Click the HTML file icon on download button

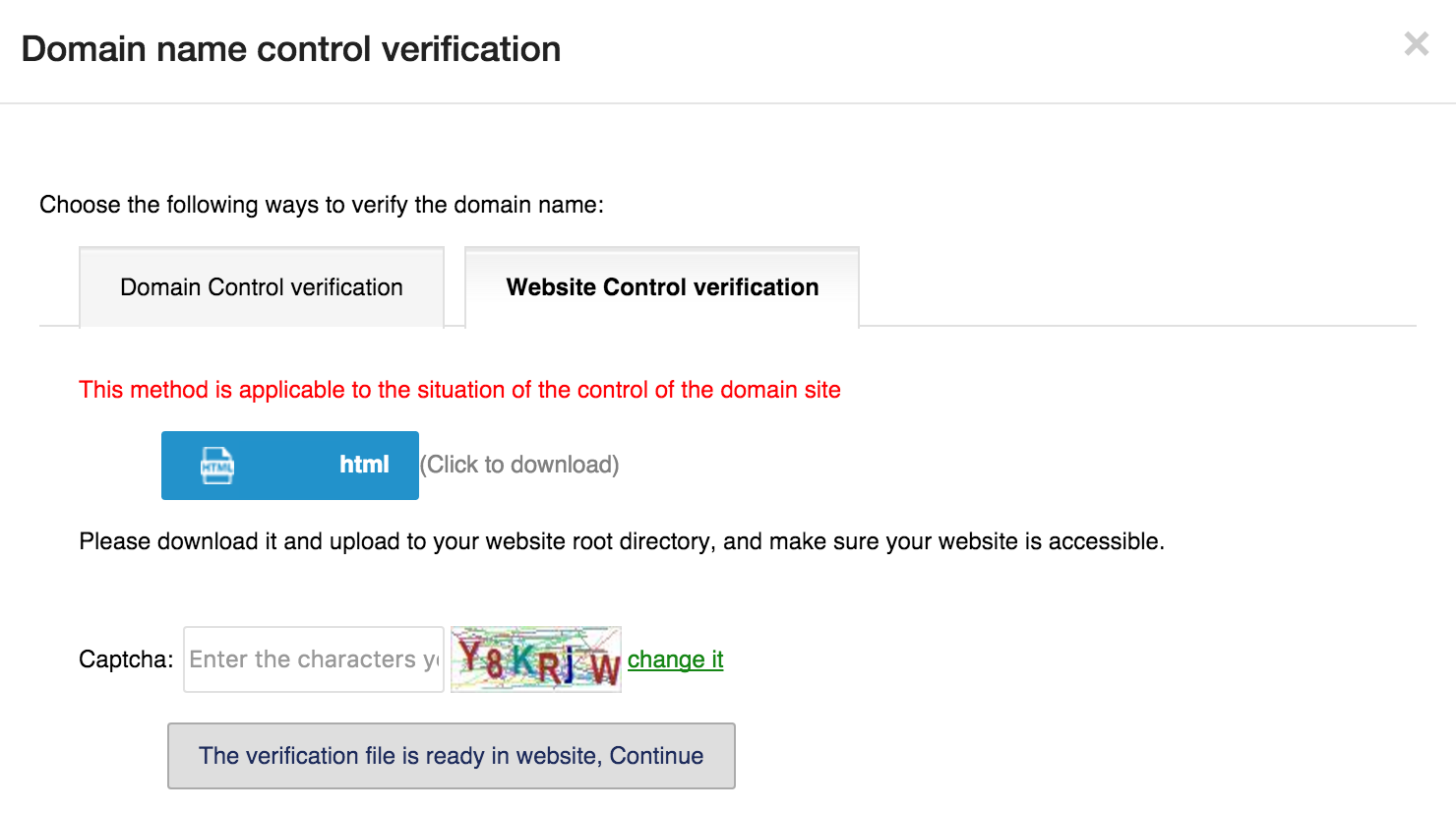217,466
